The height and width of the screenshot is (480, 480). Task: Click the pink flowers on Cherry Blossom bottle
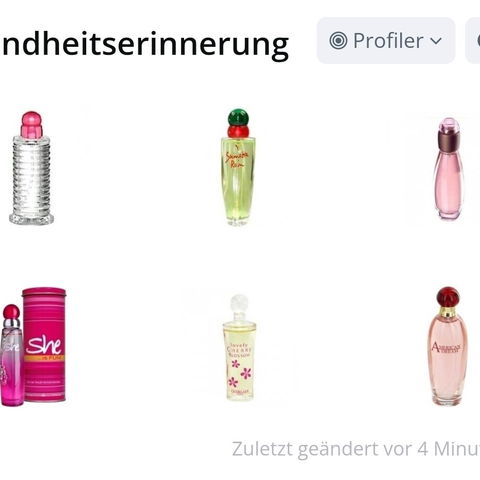(241, 373)
